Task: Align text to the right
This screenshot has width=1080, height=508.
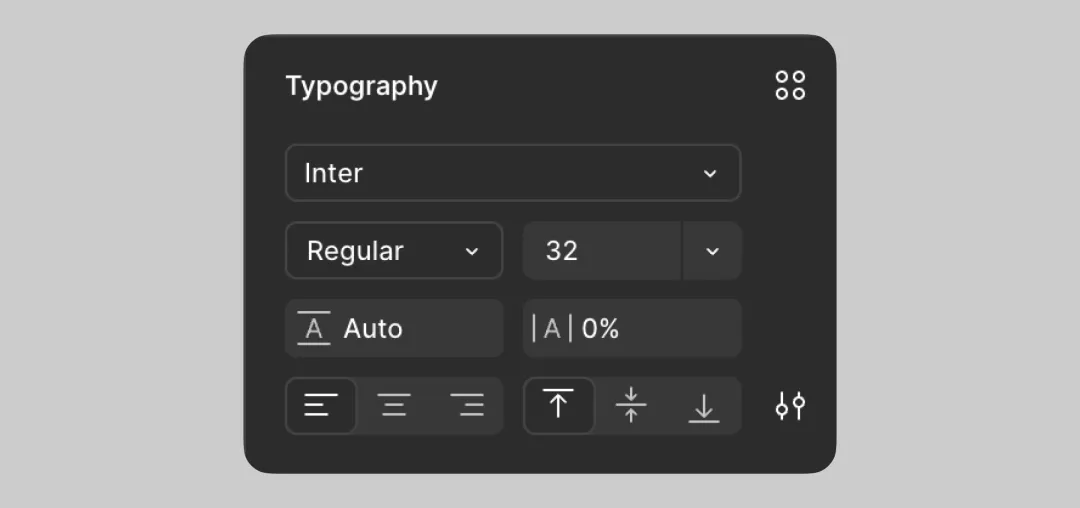Action: click(x=467, y=406)
